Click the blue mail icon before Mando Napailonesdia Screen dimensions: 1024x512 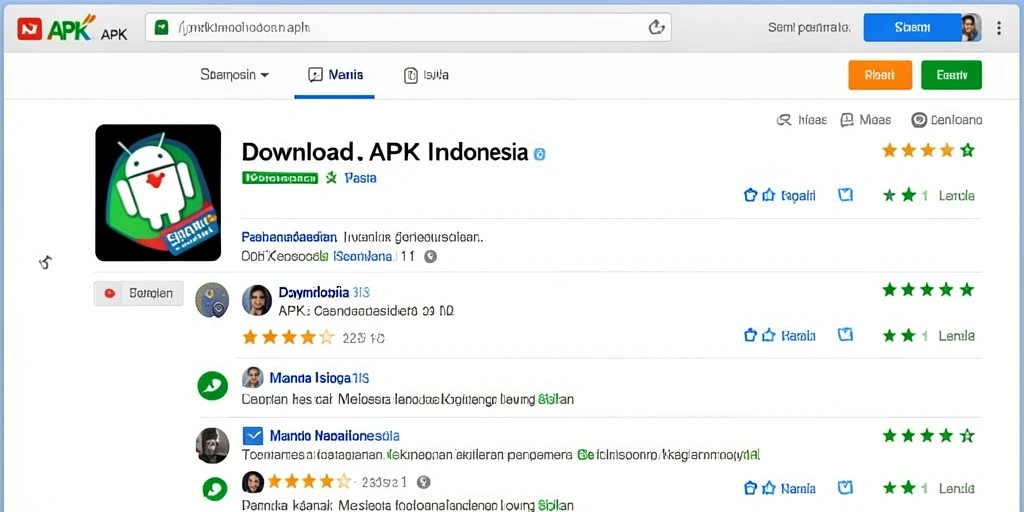(x=252, y=435)
